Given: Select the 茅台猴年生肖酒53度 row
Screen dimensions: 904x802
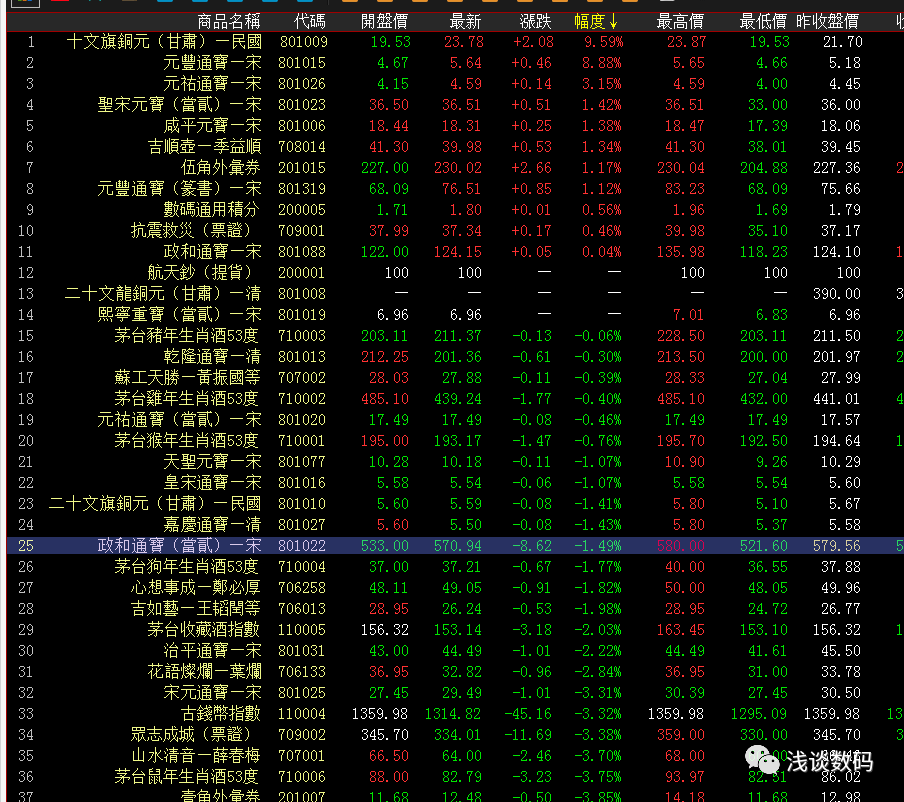Looking at the screenshot, I should point(455,441).
